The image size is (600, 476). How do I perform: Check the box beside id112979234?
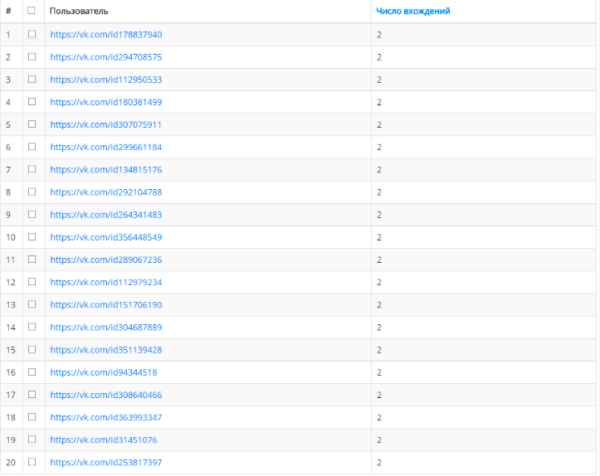(32, 282)
